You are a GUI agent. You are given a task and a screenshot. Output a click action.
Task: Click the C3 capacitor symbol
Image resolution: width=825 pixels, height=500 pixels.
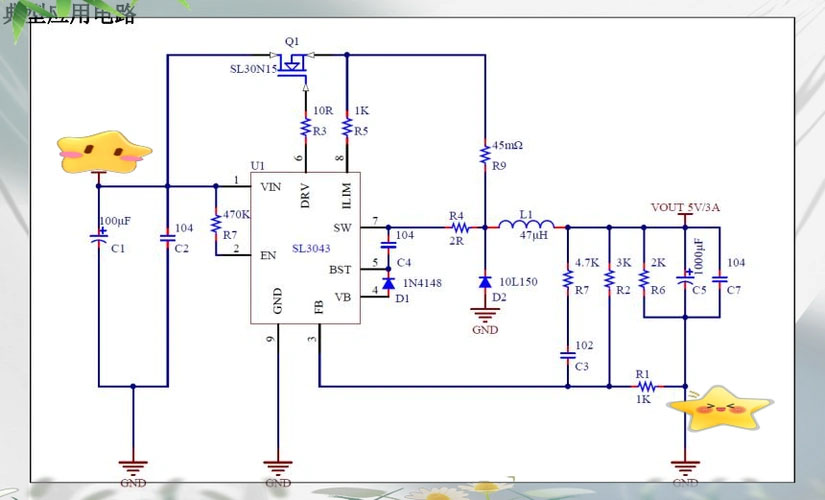click(x=568, y=356)
